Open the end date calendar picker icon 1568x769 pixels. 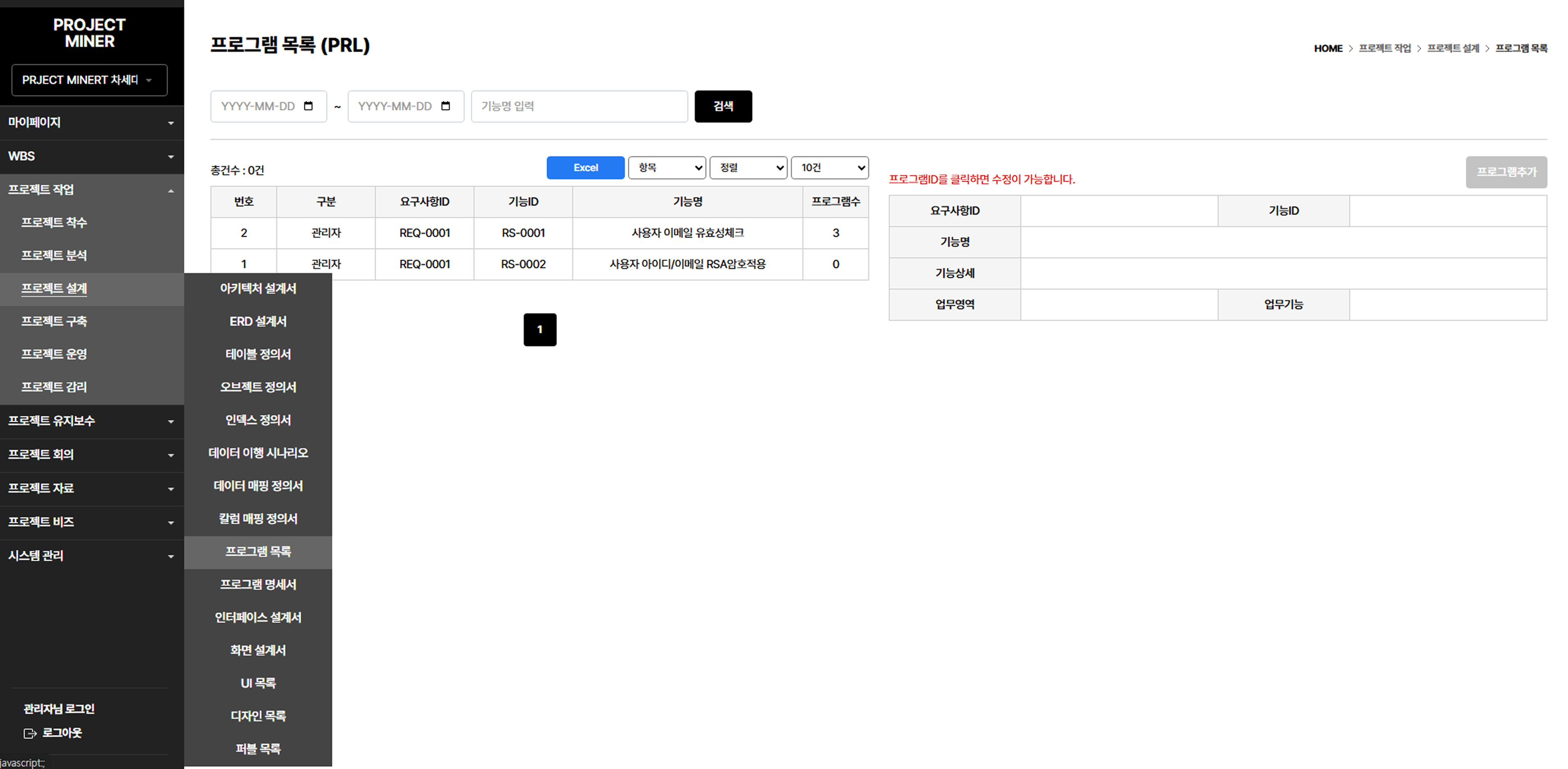tap(446, 106)
